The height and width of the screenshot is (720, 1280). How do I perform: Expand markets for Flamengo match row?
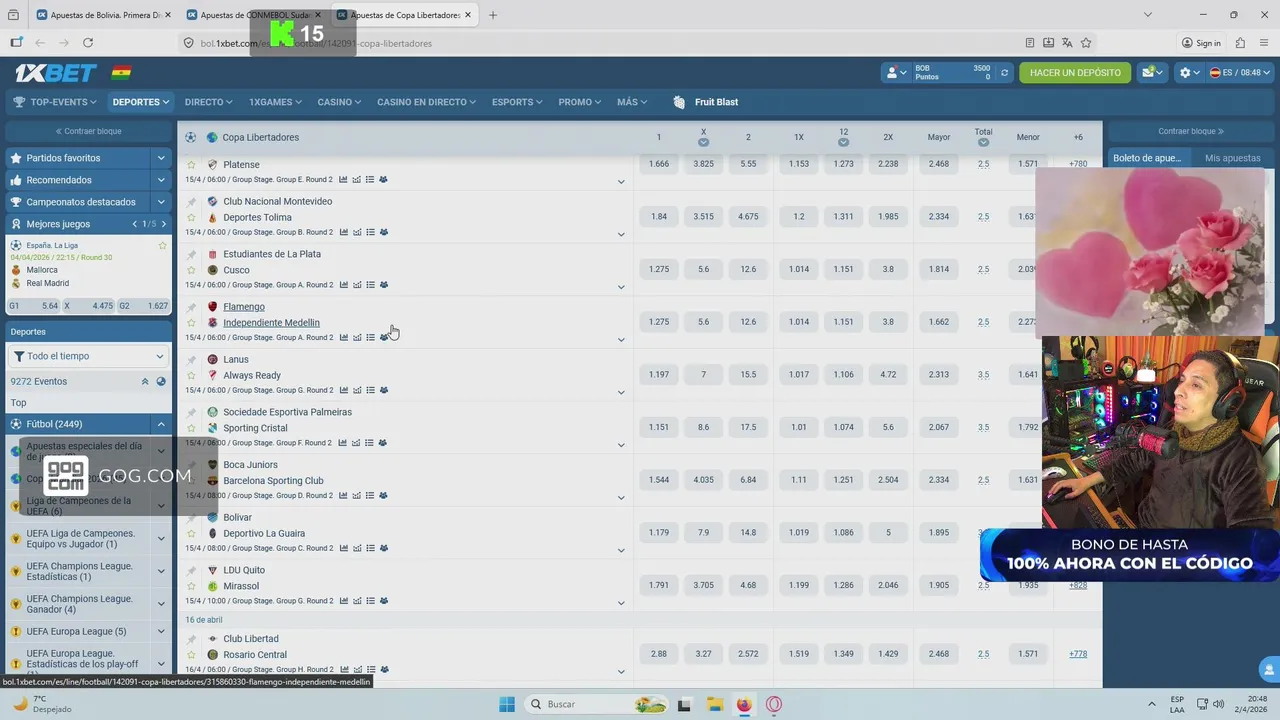621,340
